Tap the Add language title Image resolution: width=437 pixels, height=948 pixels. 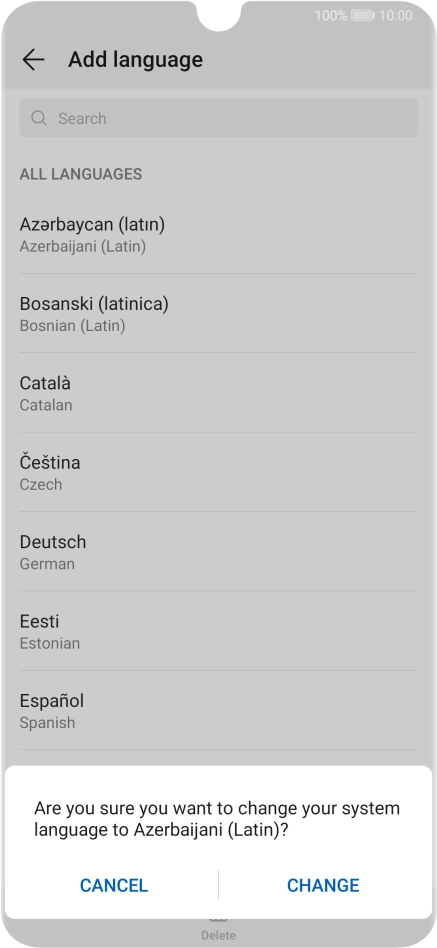click(x=135, y=59)
